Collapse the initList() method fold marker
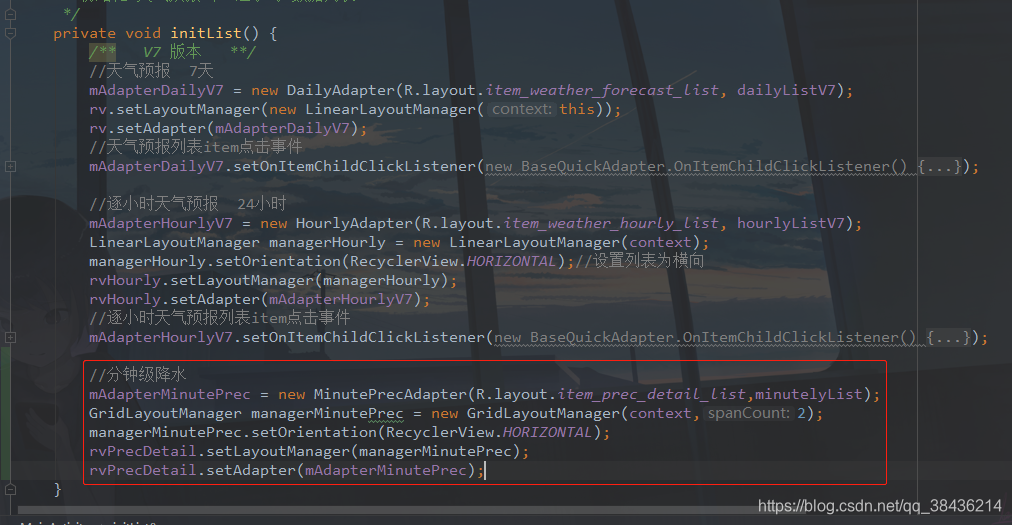 10,32
